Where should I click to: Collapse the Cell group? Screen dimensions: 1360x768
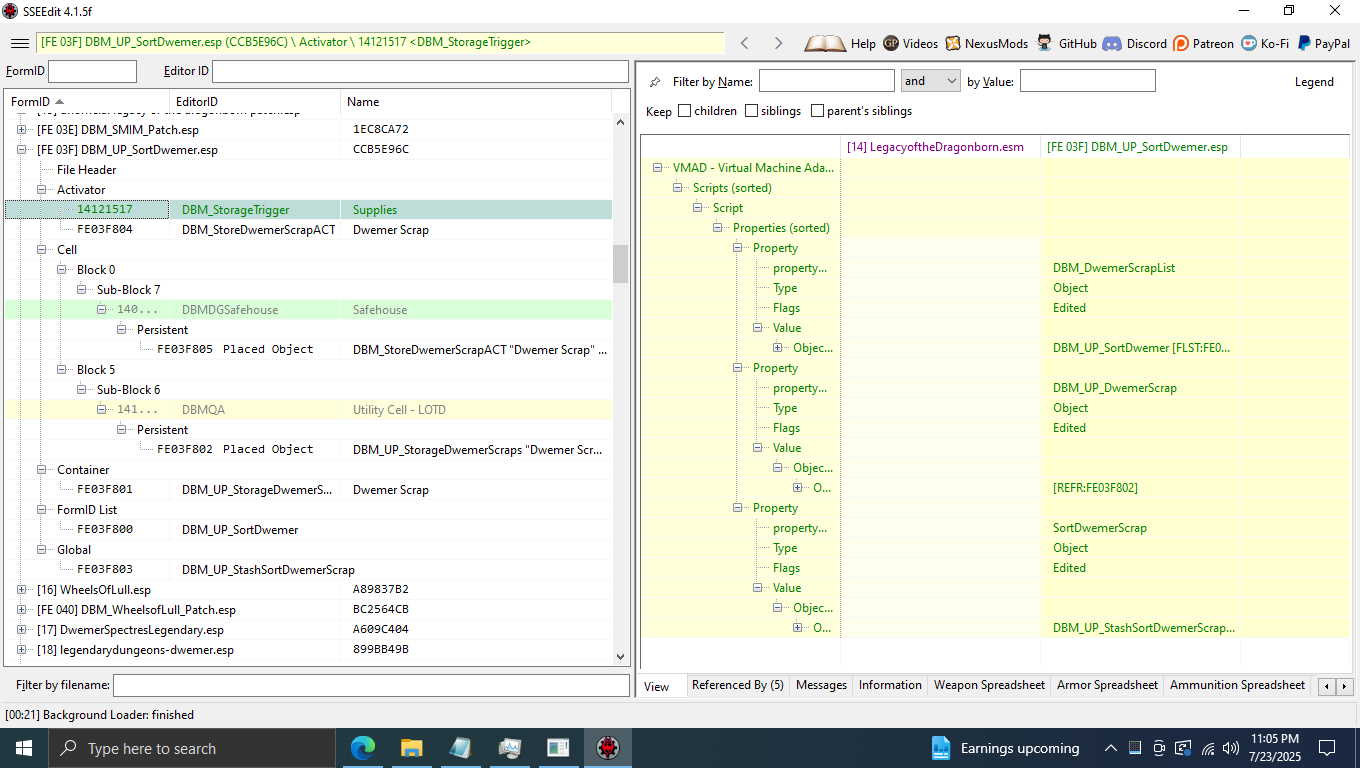coord(42,250)
